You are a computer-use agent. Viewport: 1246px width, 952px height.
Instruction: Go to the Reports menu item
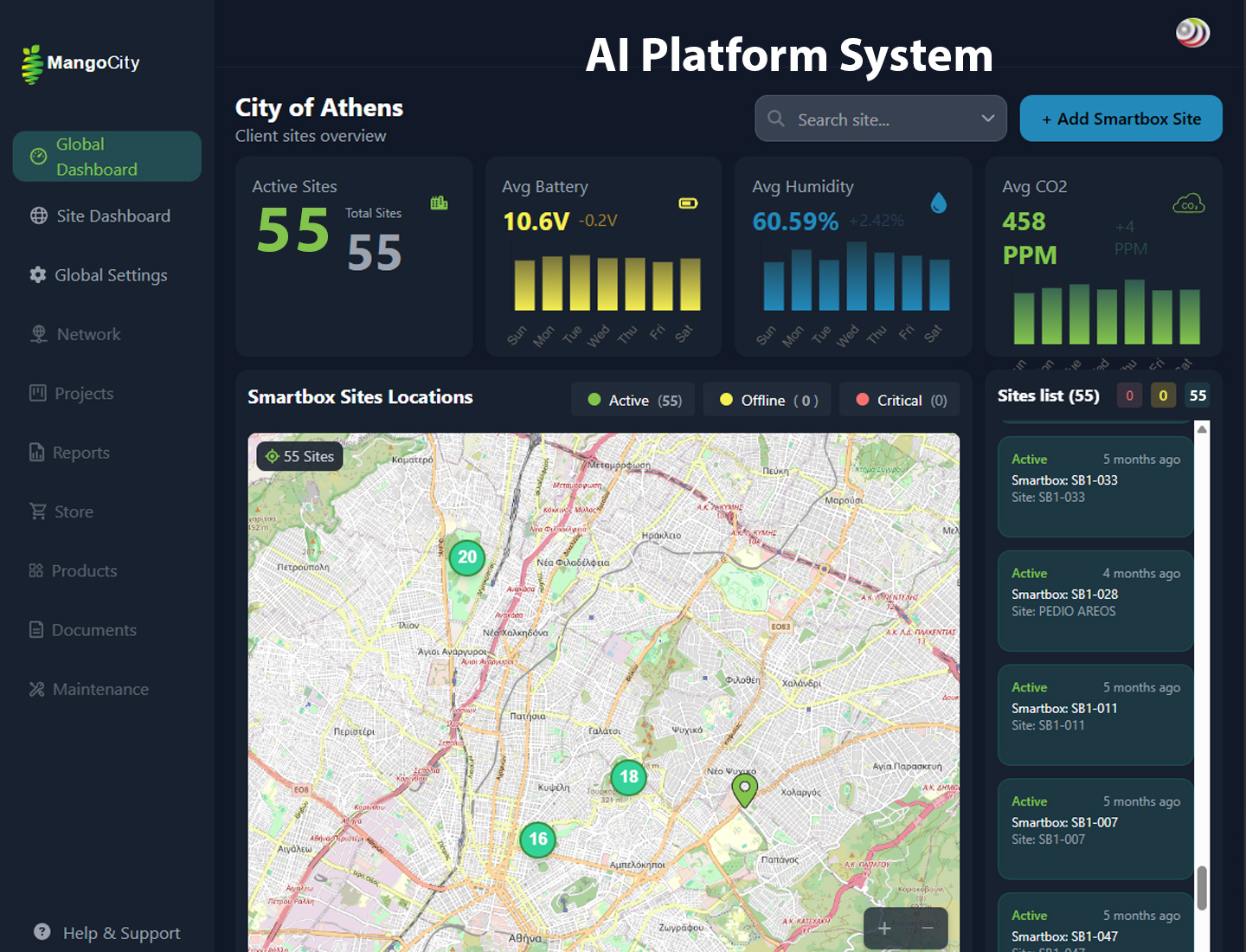coord(80,453)
